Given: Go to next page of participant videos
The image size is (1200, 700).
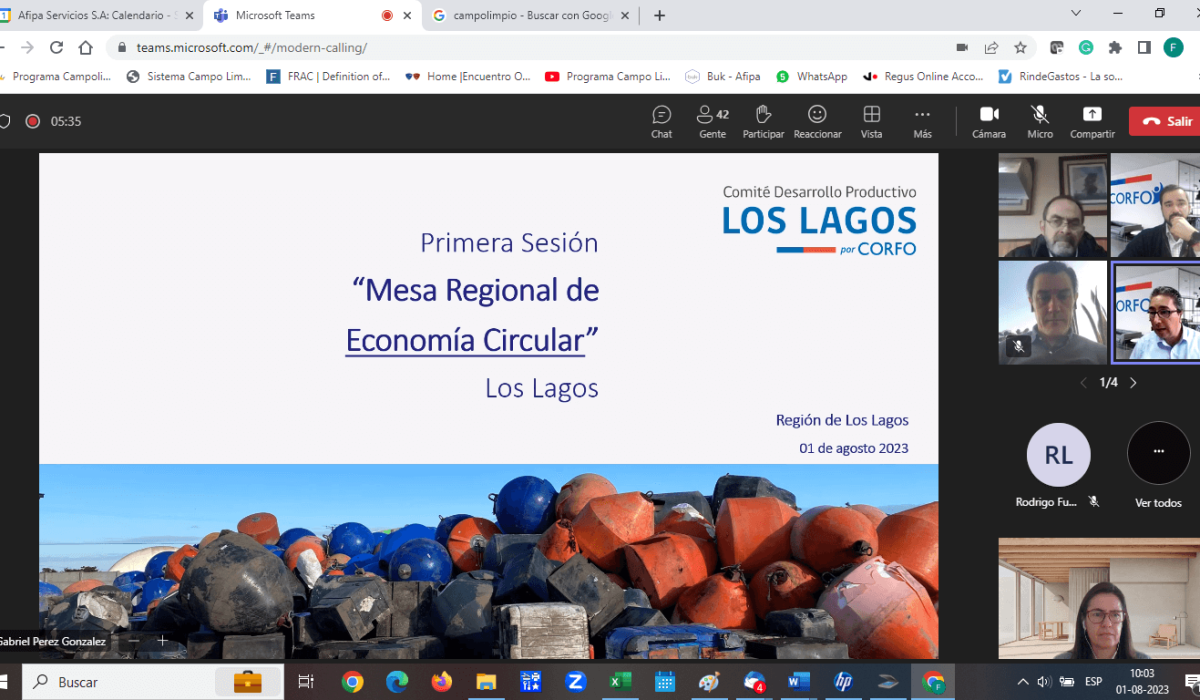Looking at the screenshot, I should pyautogui.click(x=1133, y=383).
